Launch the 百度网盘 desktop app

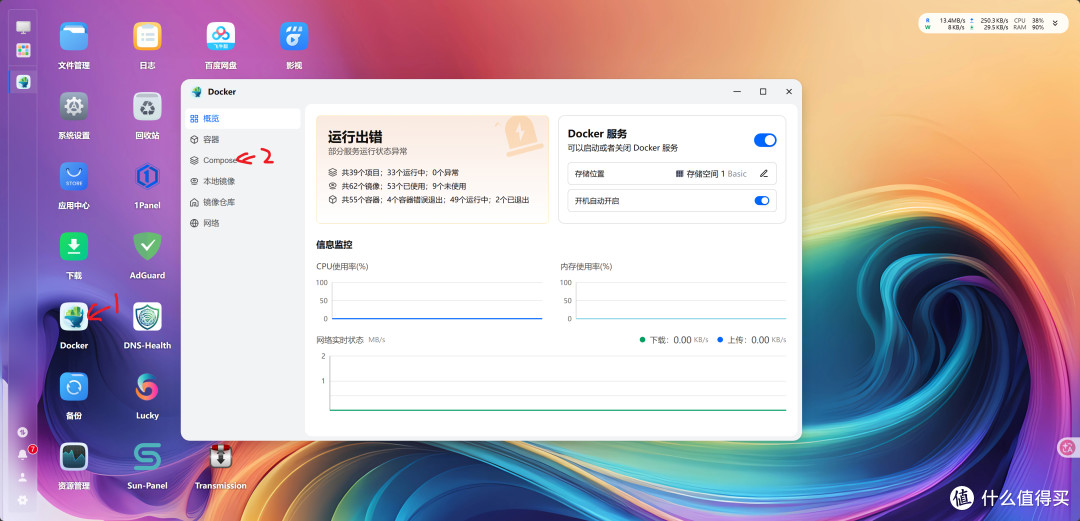(220, 37)
